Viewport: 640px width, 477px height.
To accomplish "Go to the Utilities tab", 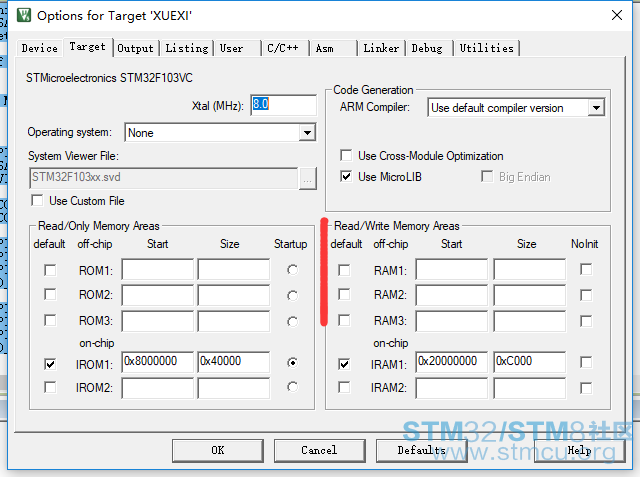I will click(x=487, y=48).
